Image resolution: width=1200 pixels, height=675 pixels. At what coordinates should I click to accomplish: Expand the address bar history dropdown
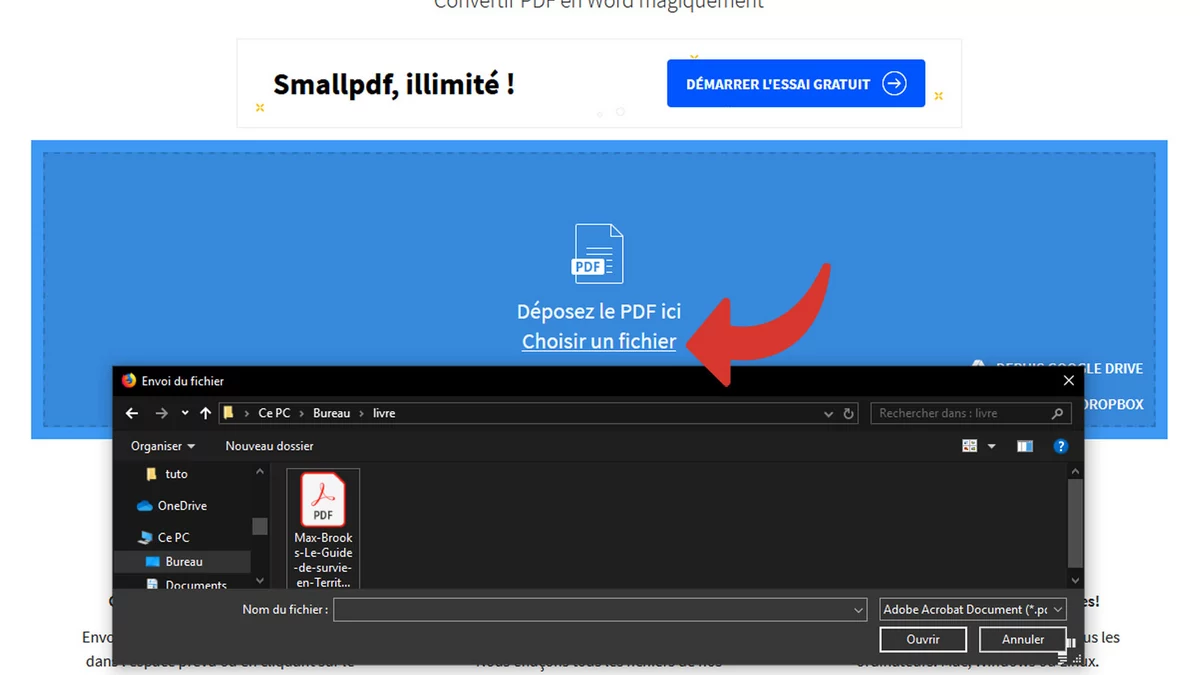828,413
